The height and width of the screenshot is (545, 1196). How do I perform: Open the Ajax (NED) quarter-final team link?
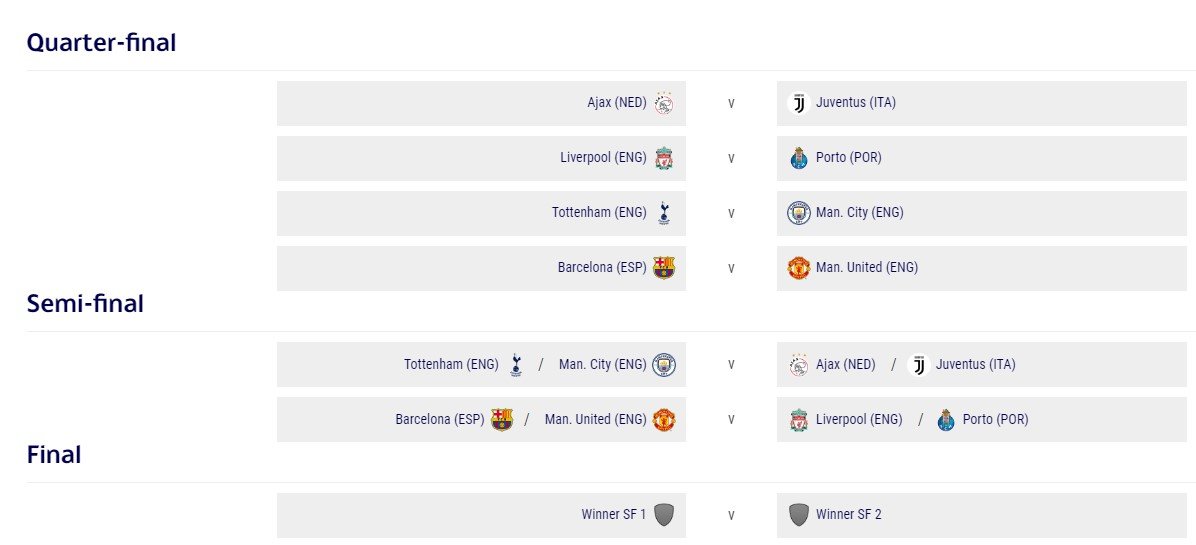coord(616,103)
